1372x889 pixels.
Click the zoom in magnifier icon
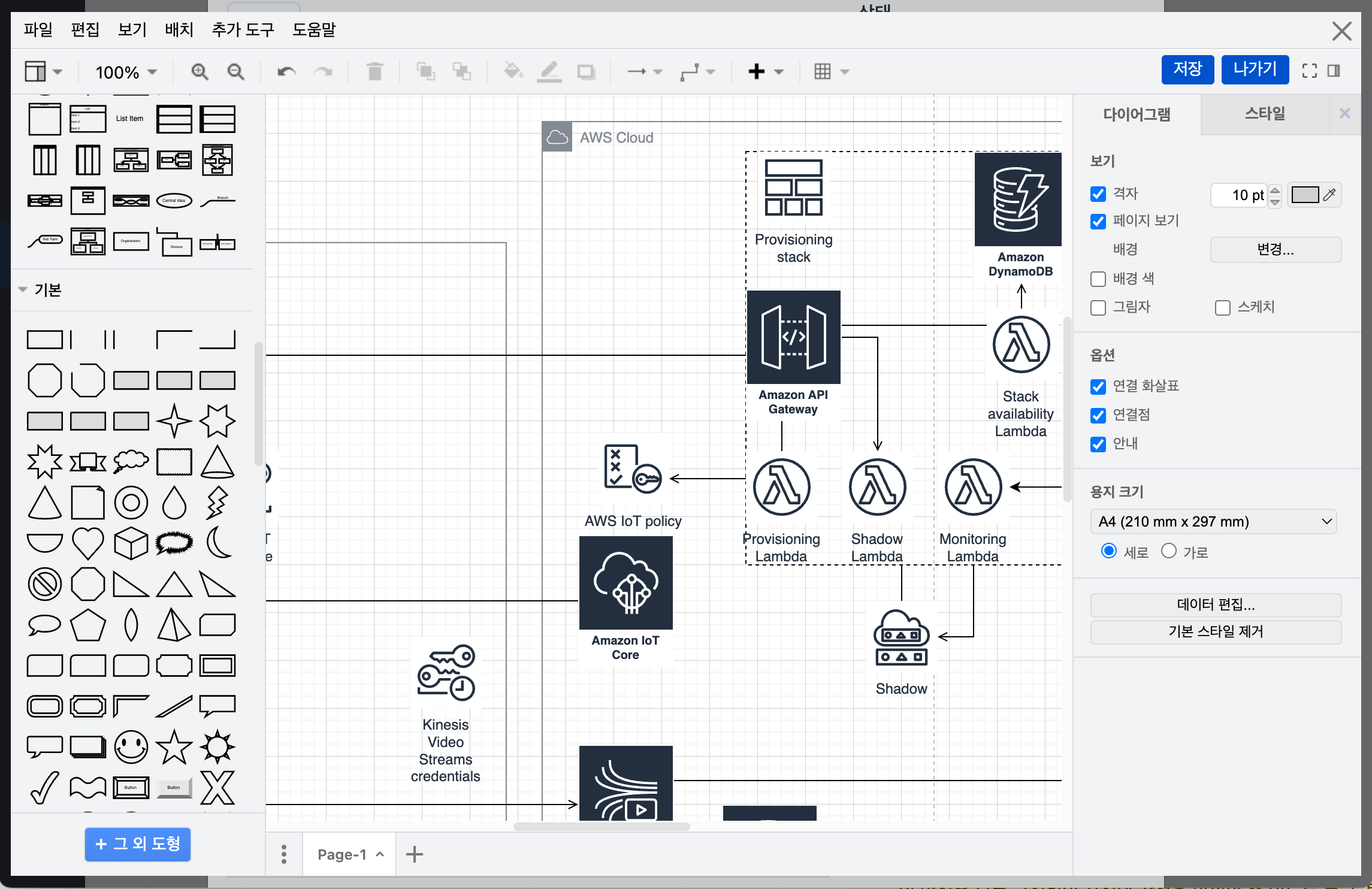click(200, 72)
